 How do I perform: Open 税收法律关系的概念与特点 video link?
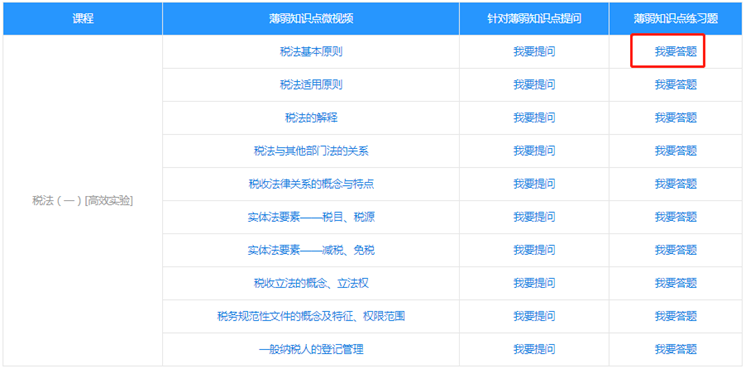(x=311, y=184)
